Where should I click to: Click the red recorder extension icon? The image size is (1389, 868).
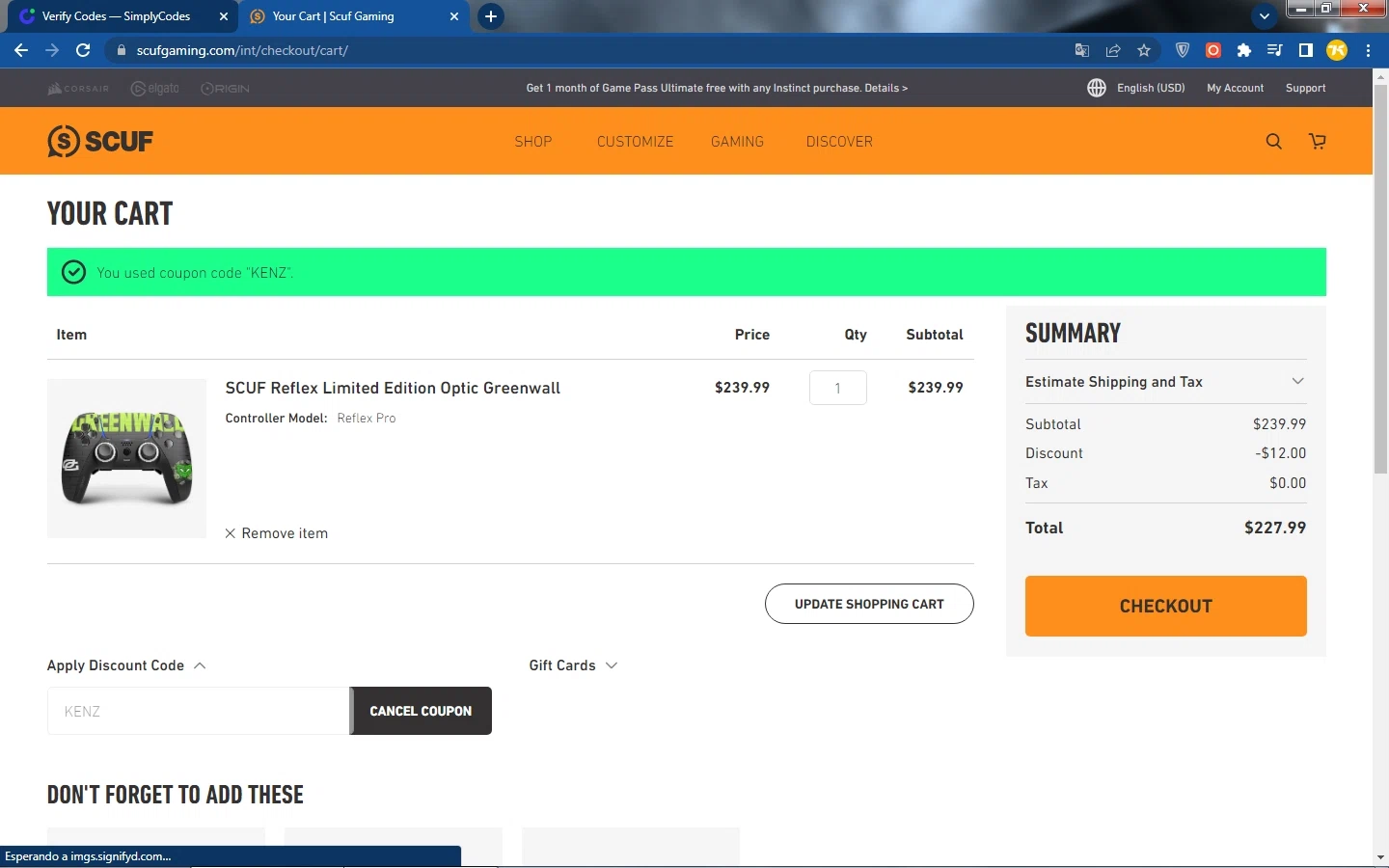(1213, 50)
